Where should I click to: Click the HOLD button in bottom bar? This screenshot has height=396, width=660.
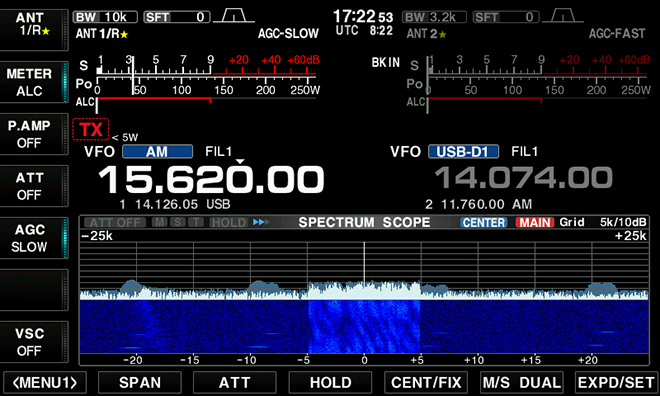330,383
